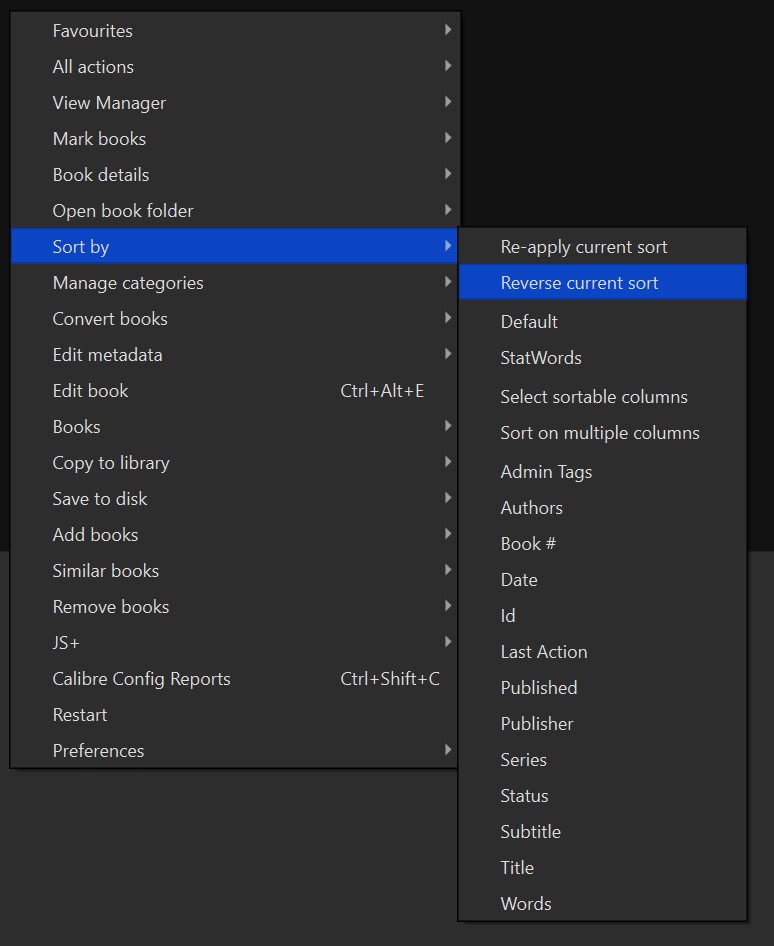The image size is (774, 946).
Task: Open the Preferences submenu
Action: 99,751
